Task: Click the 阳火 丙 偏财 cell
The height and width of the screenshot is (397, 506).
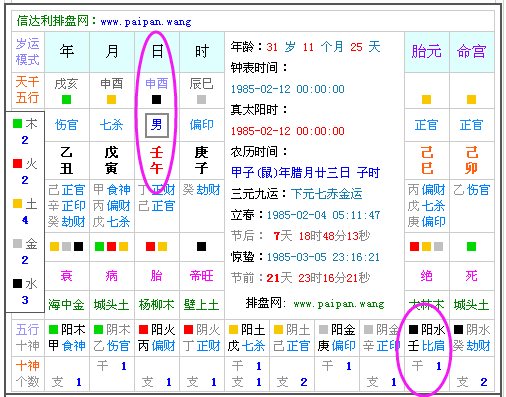Action: (157, 338)
